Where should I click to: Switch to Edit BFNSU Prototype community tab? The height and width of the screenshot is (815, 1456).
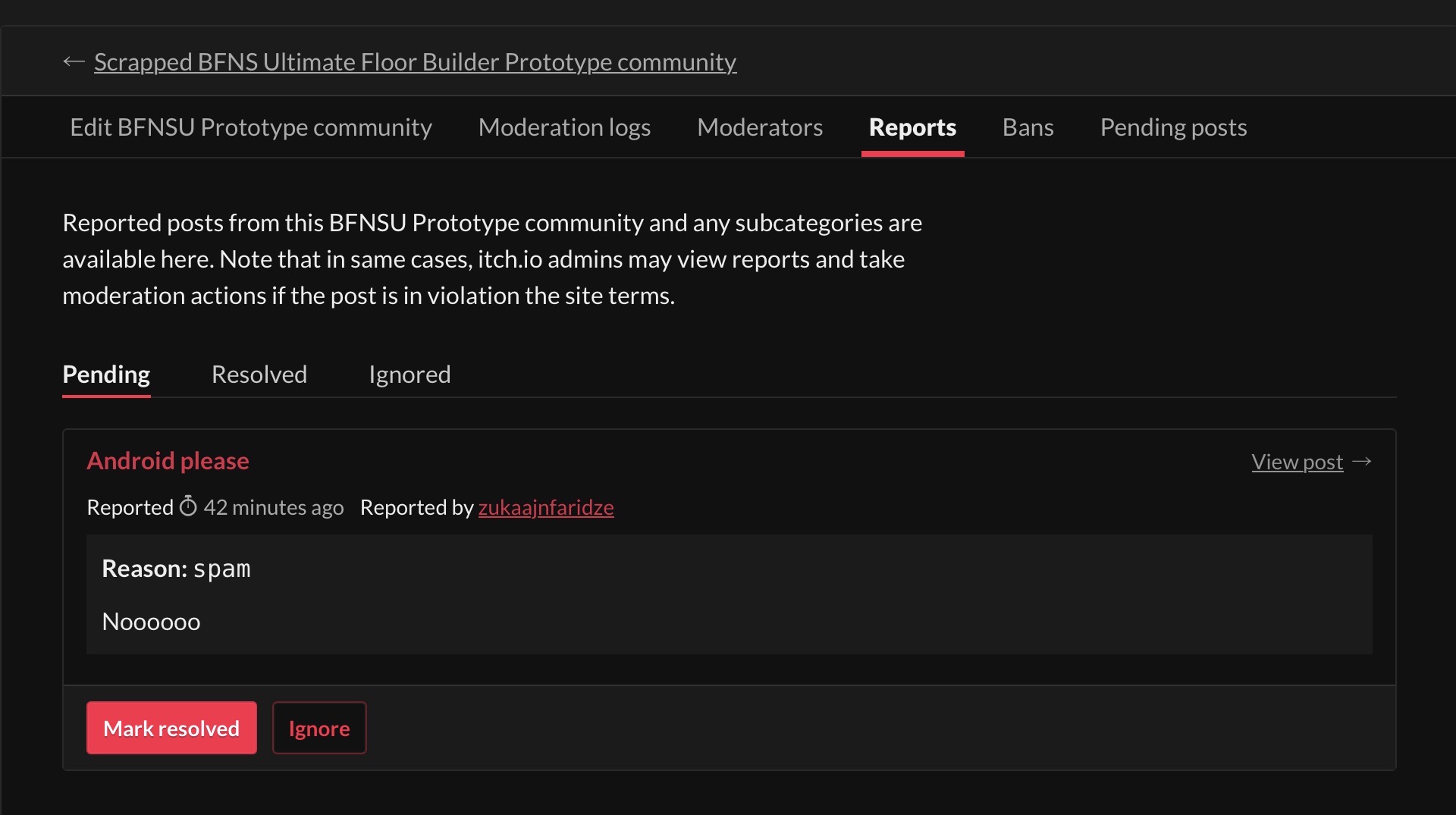click(x=250, y=127)
